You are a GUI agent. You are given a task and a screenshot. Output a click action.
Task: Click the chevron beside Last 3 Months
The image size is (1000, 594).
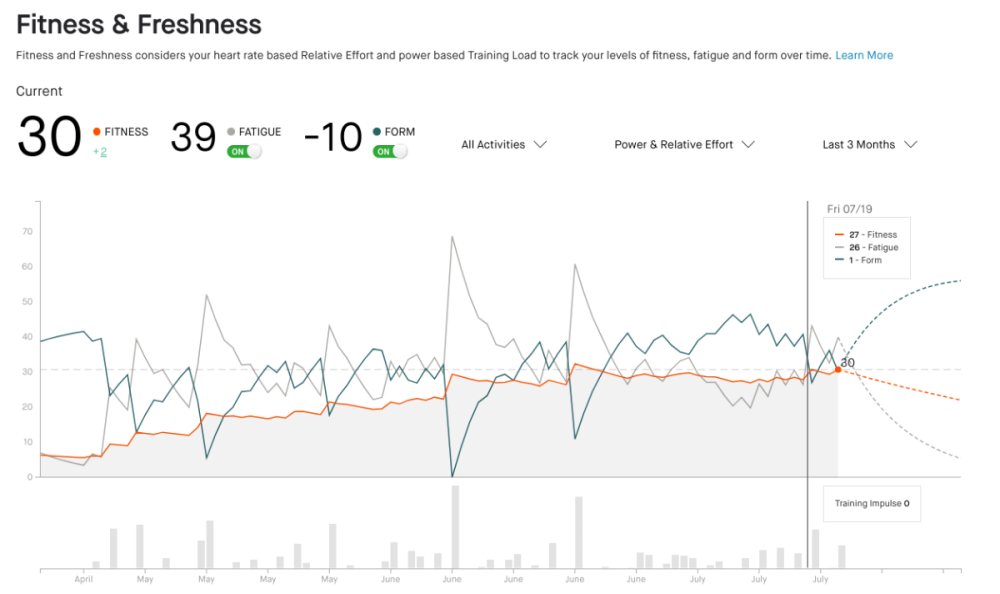[x=911, y=145]
